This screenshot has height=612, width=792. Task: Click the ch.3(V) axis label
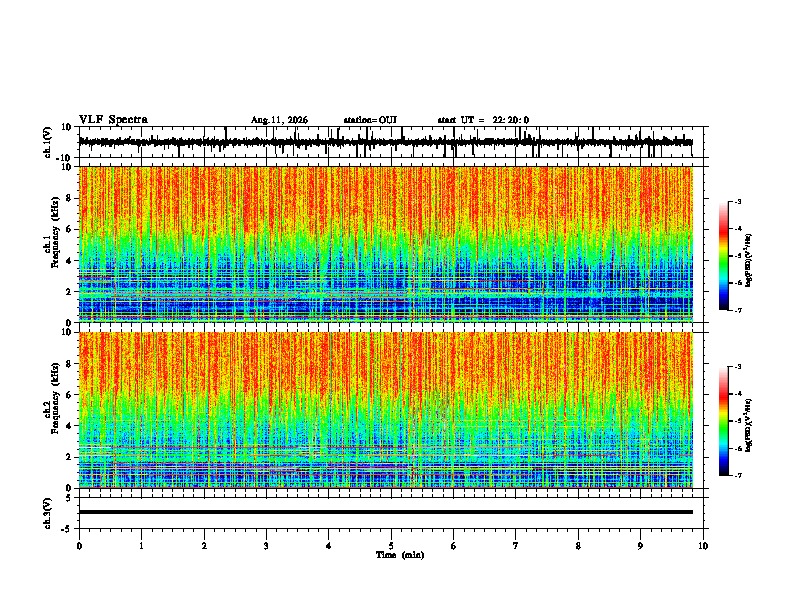pyautogui.click(x=47, y=513)
